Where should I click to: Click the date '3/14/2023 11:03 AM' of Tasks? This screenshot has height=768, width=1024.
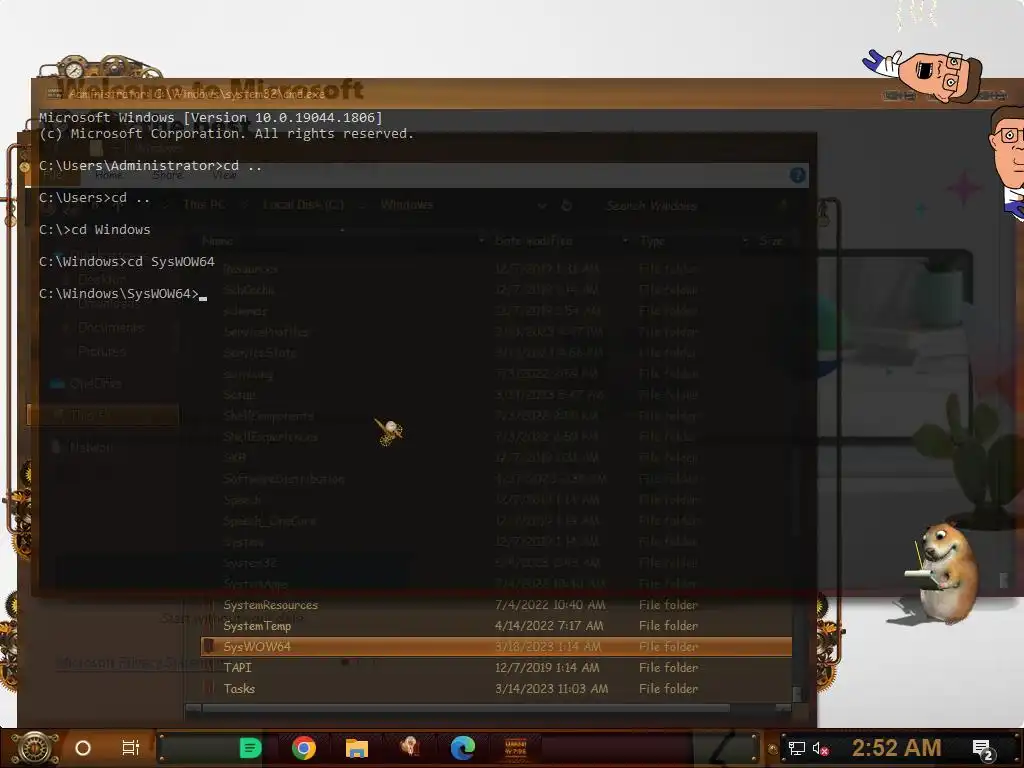coord(551,688)
